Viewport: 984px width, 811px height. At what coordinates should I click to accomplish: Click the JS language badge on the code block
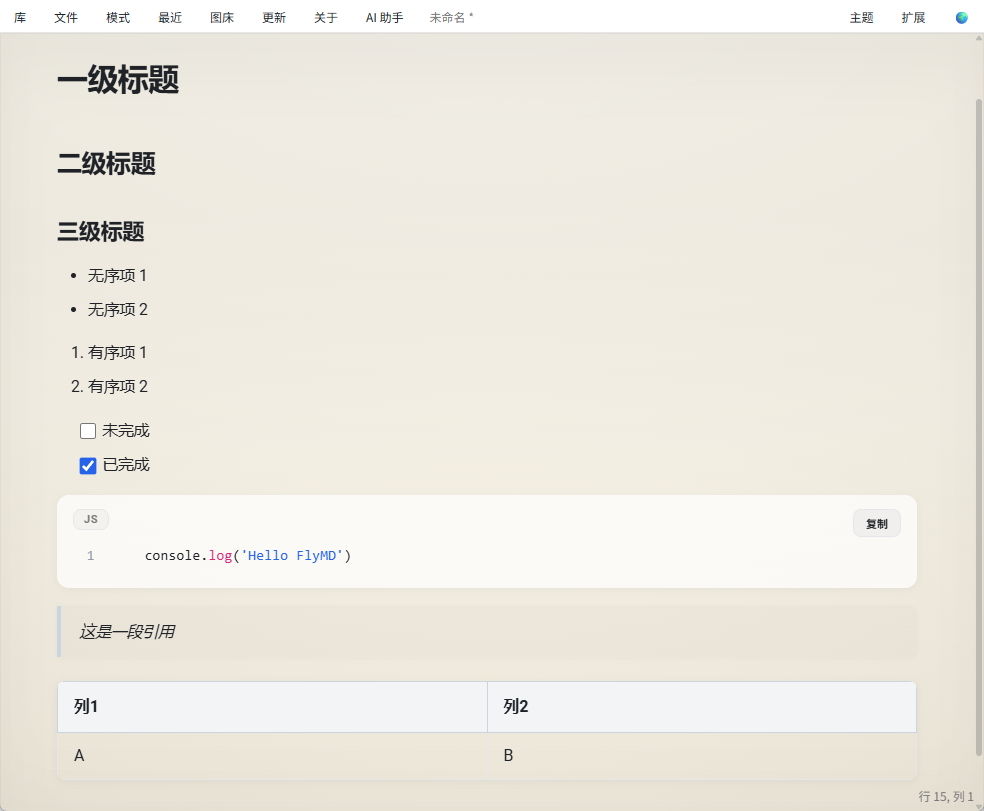coord(90,519)
